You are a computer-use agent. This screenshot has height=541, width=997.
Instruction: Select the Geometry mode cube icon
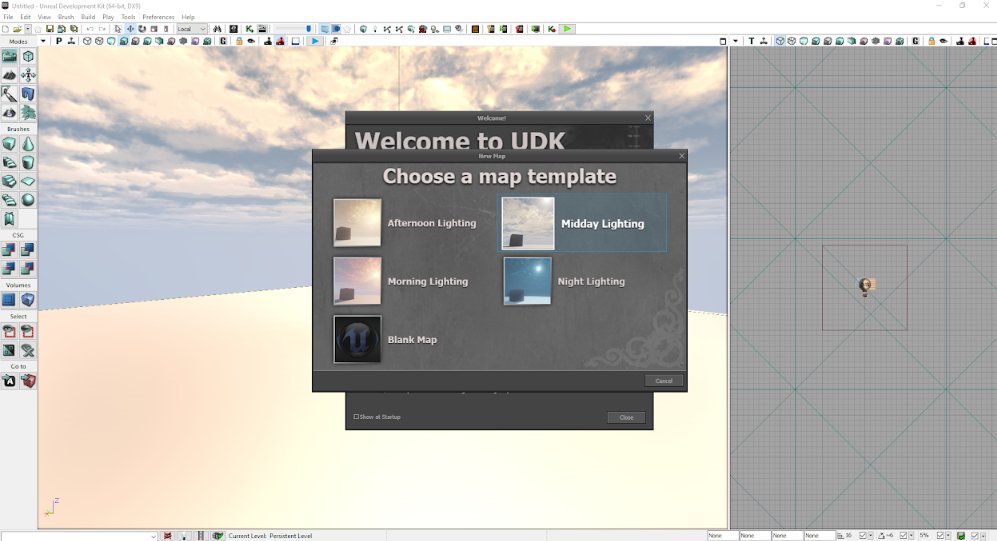pyautogui.click(x=28, y=57)
